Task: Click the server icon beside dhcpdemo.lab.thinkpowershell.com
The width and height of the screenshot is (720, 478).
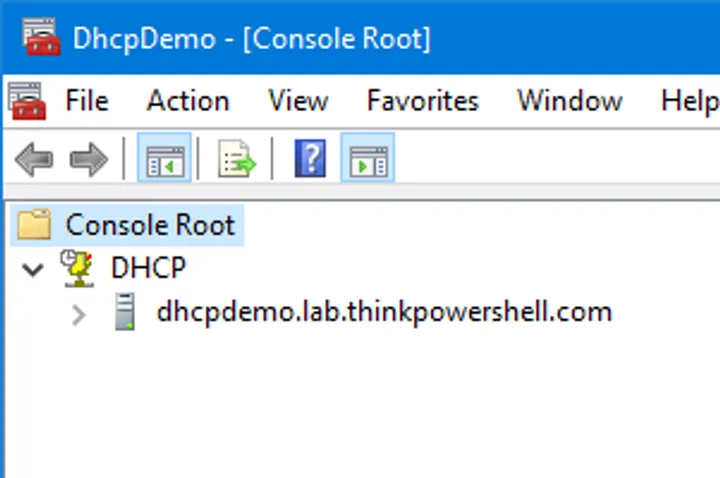Action: pos(125,312)
